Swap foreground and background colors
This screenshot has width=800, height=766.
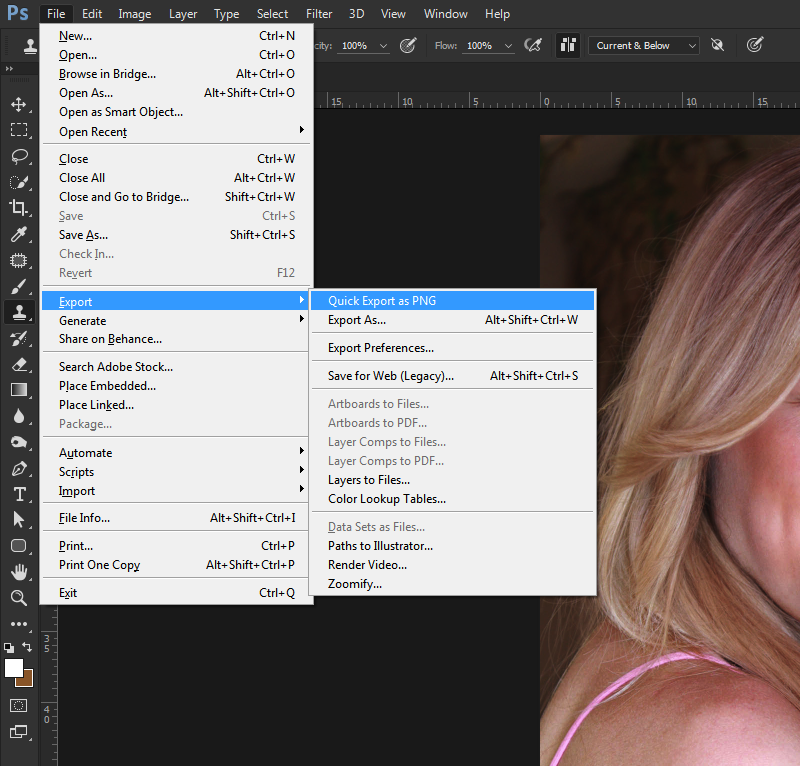pyautogui.click(x=27, y=648)
